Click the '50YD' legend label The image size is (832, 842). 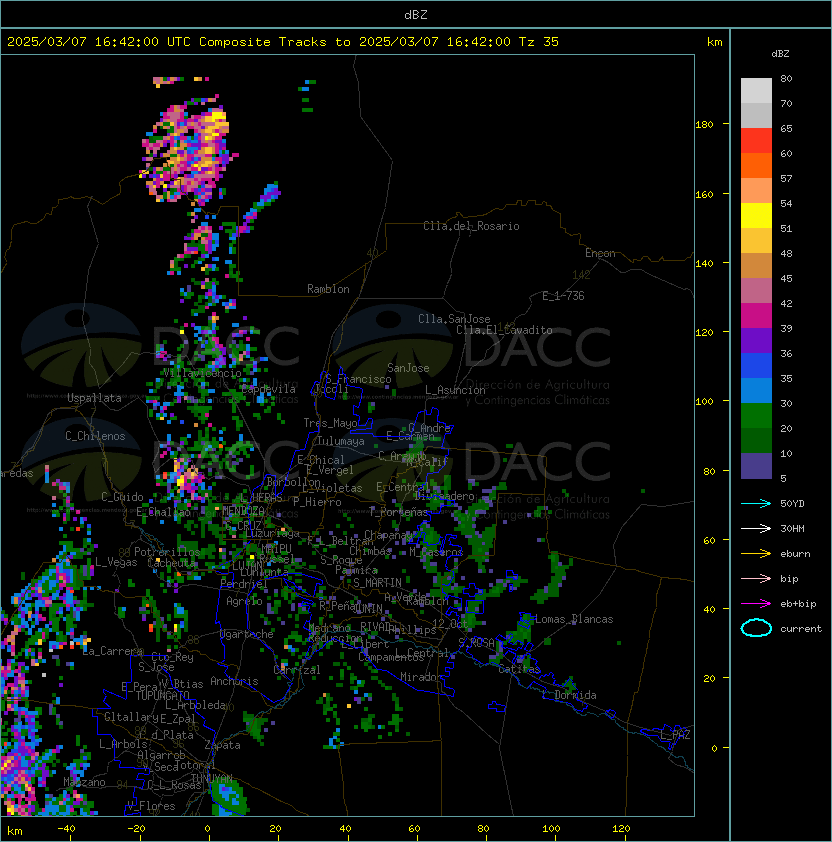click(792, 503)
